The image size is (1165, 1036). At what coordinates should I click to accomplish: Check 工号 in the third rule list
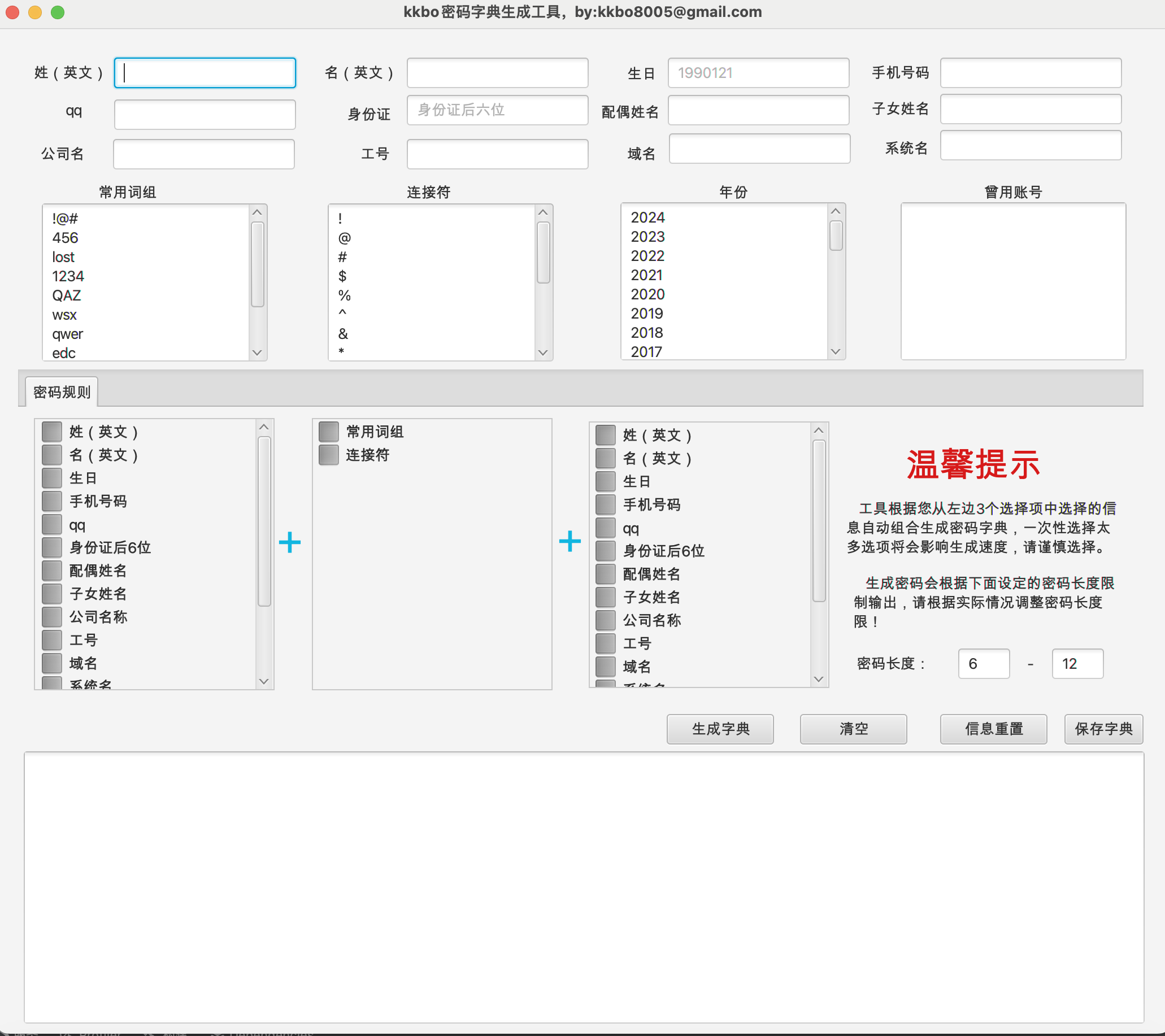coord(605,643)
